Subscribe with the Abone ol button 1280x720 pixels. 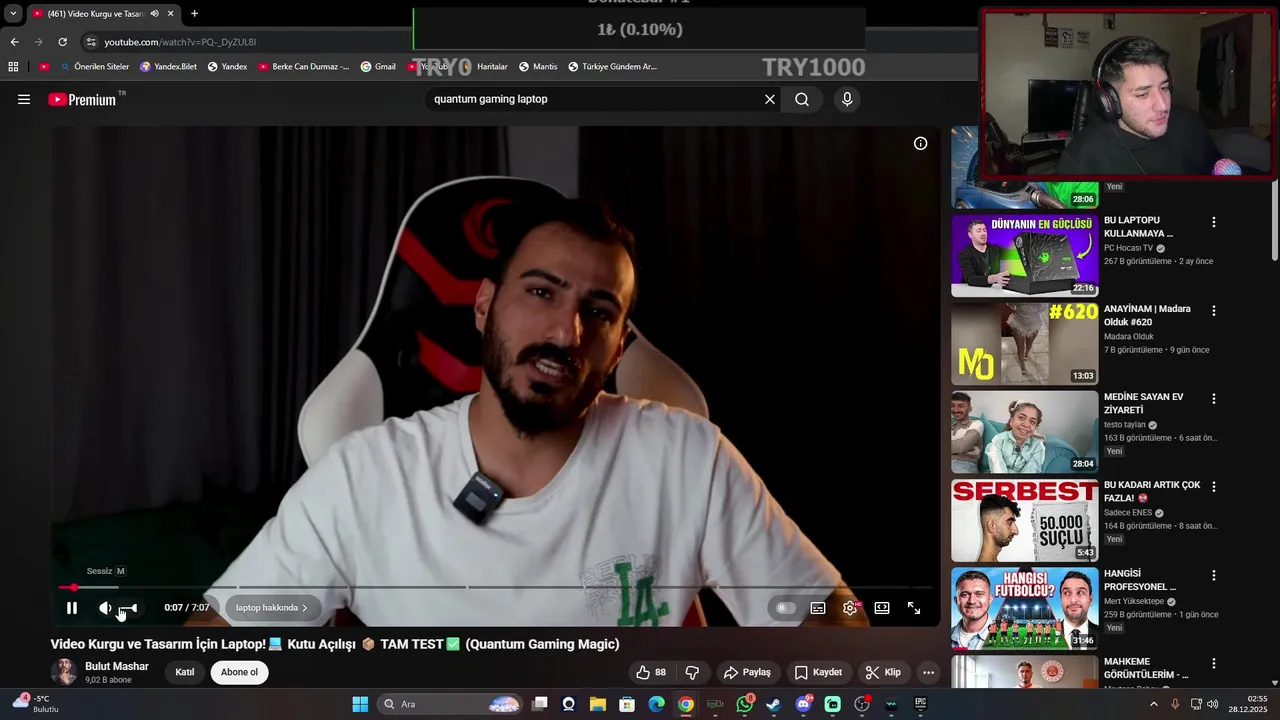point(239,672)
